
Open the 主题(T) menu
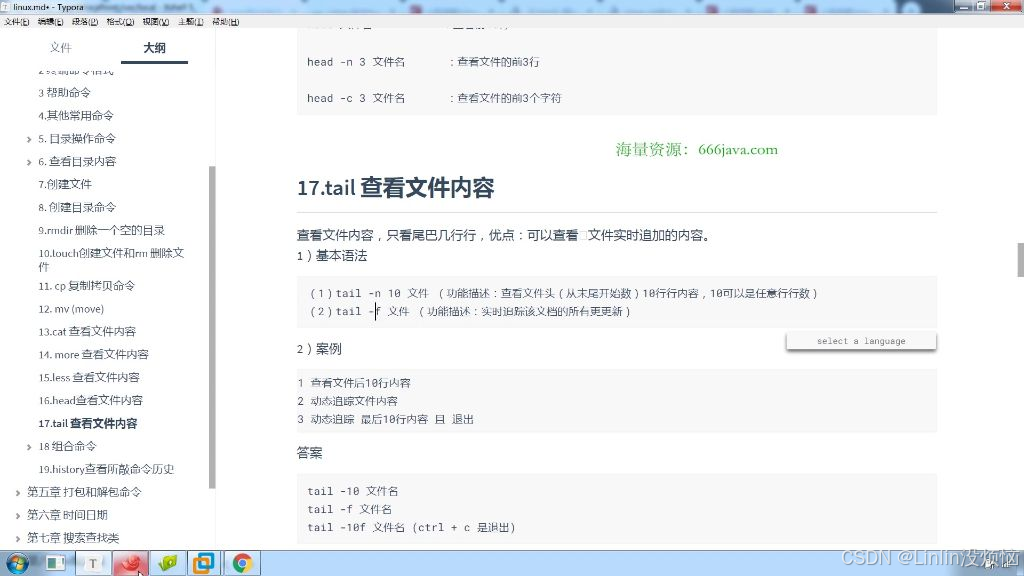[x=190, y=22]
